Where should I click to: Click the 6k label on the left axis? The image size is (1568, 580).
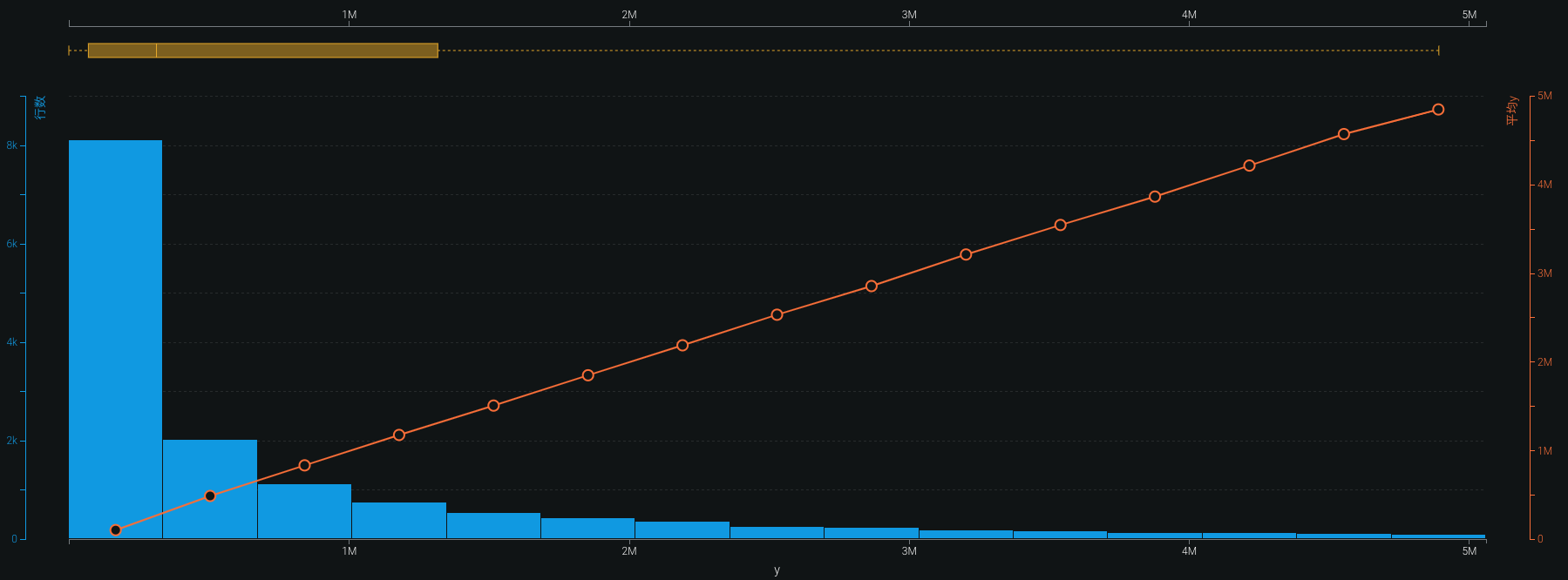coord(11,244)
